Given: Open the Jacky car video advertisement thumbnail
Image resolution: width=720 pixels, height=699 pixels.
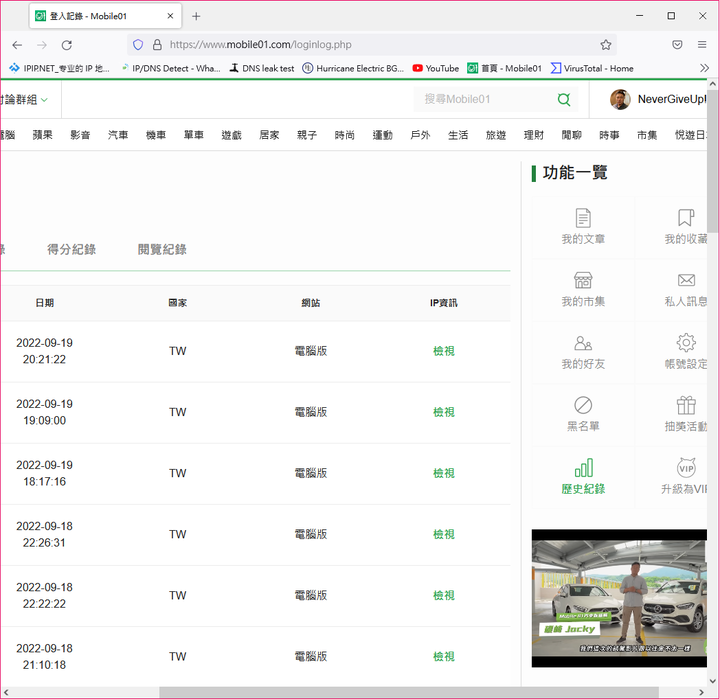Looking at the screenshot, I should point(619,598).
